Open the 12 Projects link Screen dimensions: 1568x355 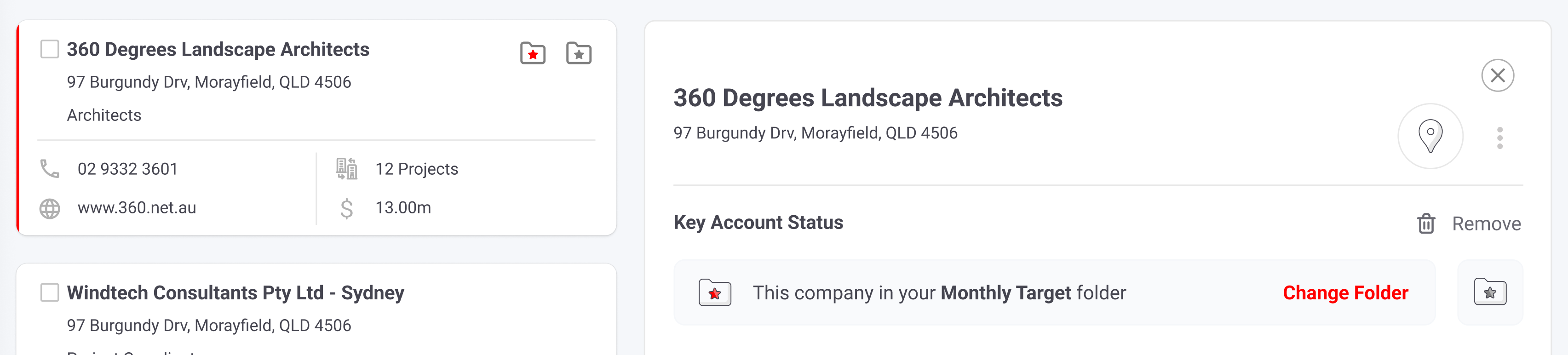[416, 169]
